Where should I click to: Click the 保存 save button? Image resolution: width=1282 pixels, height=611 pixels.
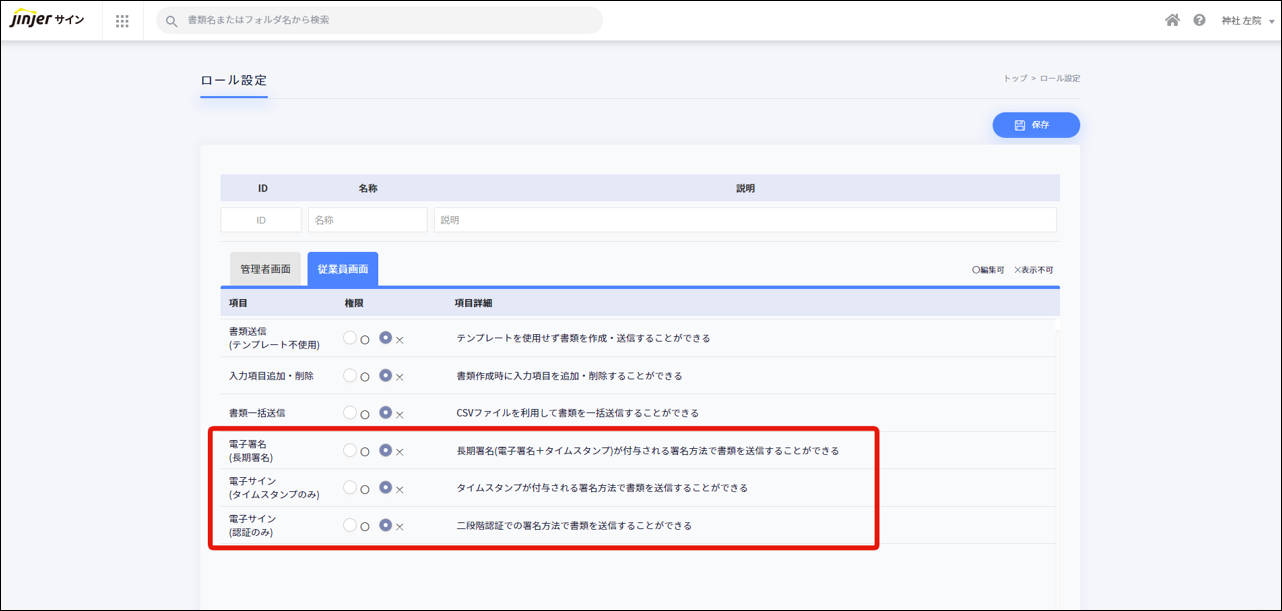1035,125
